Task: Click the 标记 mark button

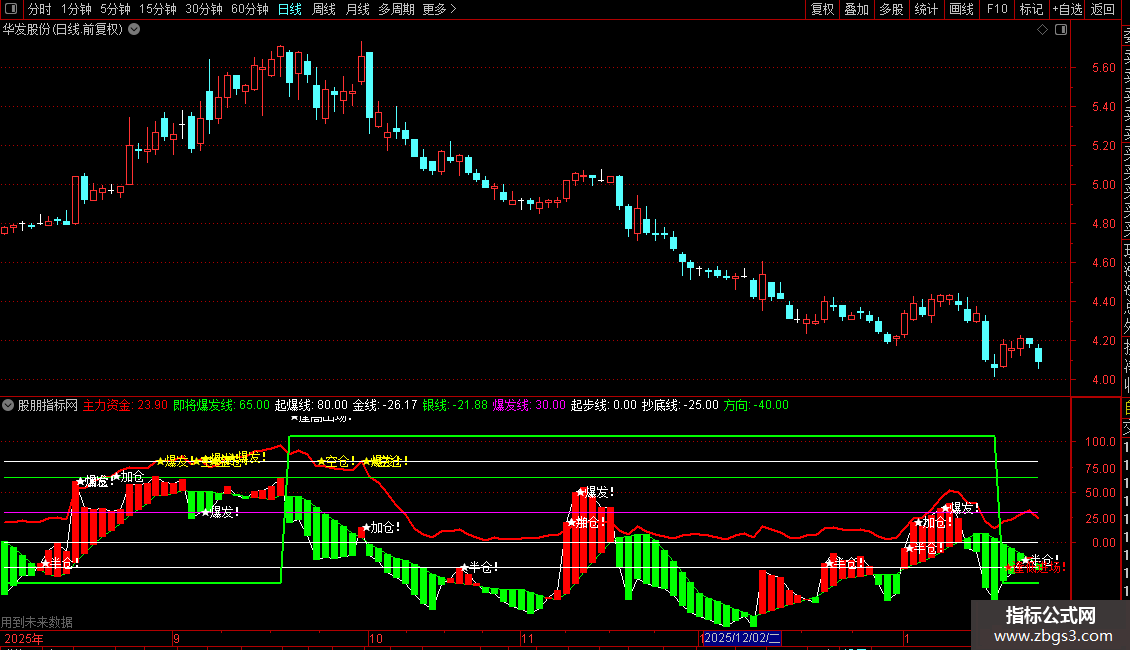Action: 1031,9
